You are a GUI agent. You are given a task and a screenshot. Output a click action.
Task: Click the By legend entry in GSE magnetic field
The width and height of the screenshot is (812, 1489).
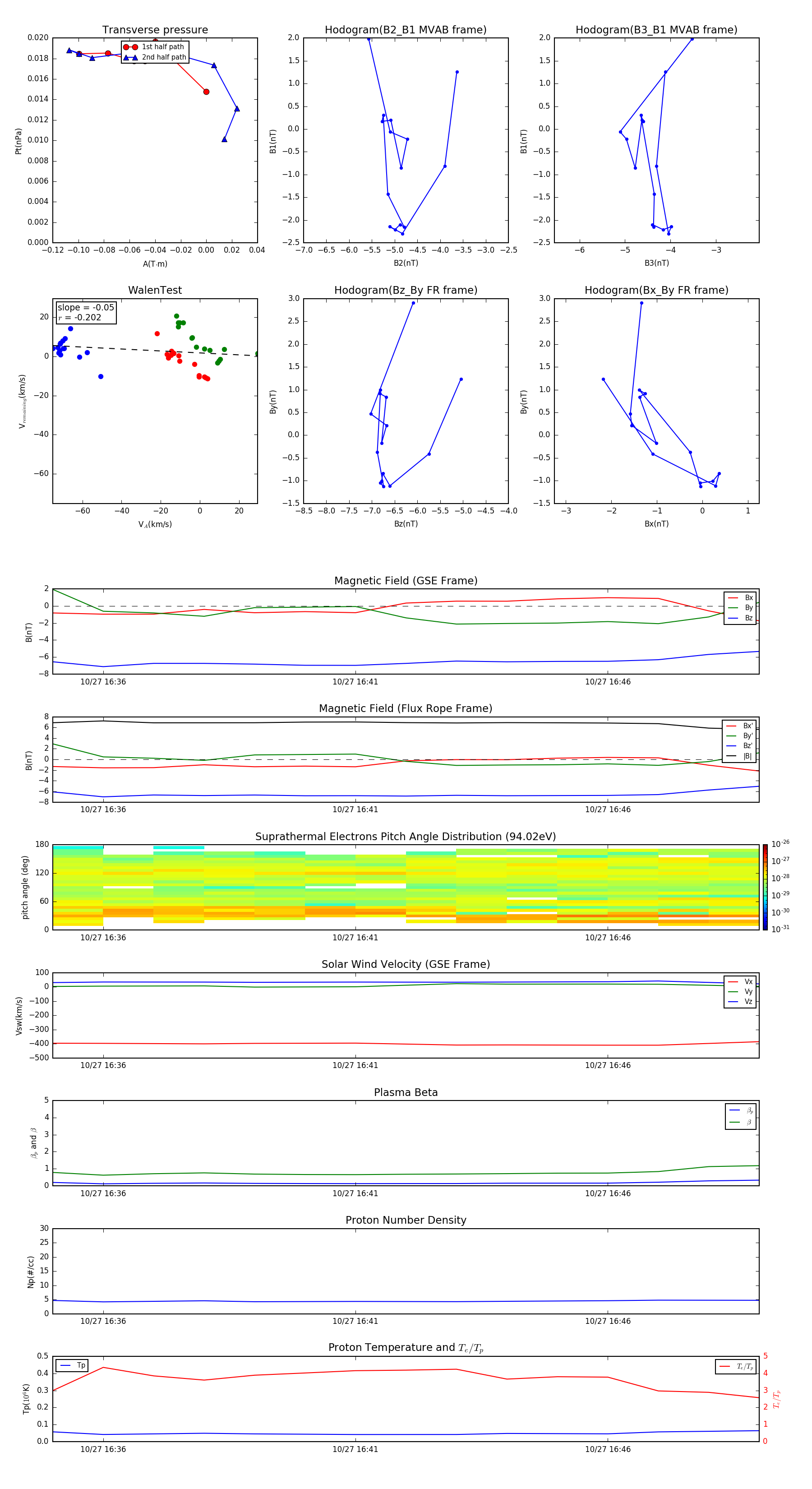pyautogui.click(x=740, y=608)
